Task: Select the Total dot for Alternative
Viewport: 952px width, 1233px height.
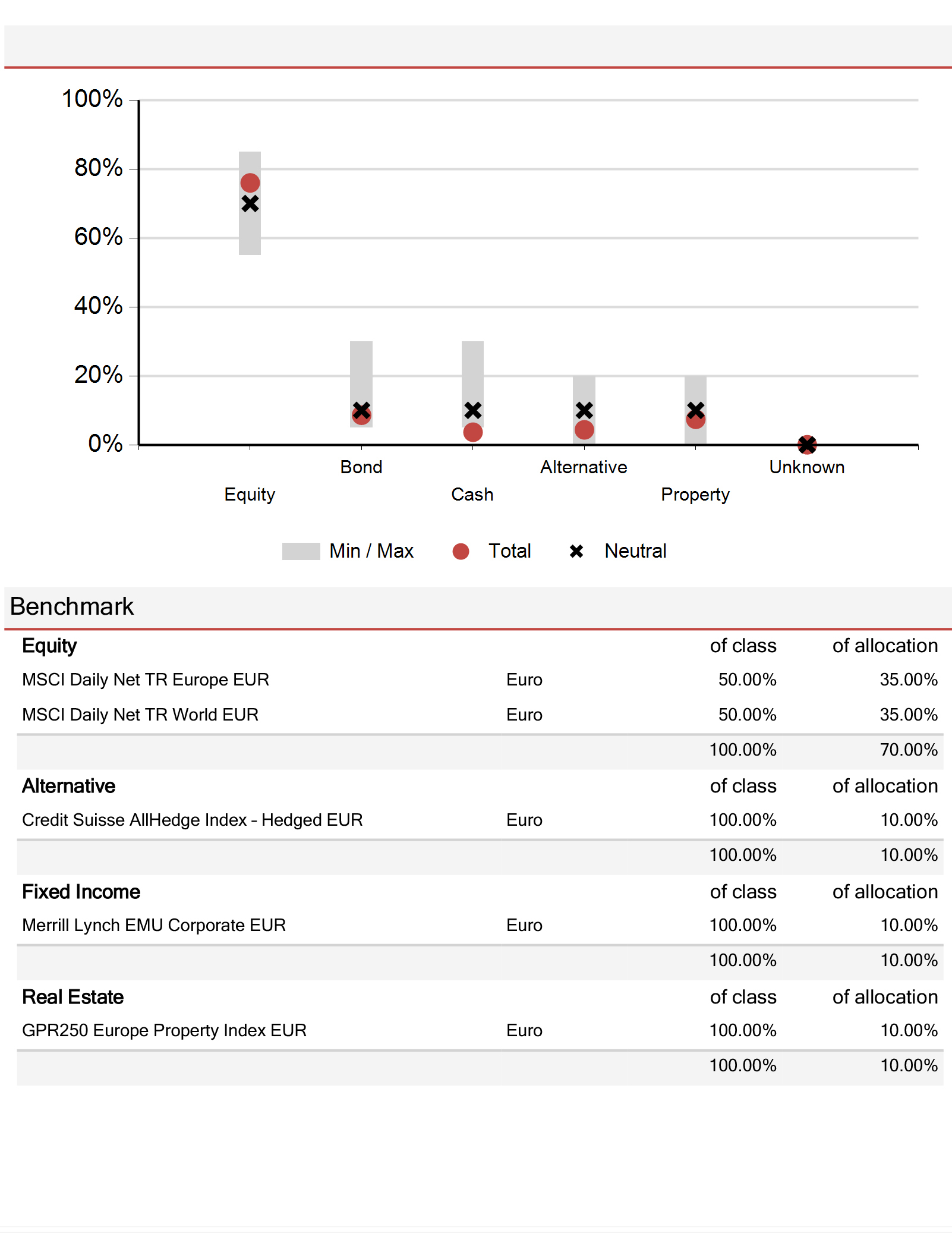Action: (584, 430)
